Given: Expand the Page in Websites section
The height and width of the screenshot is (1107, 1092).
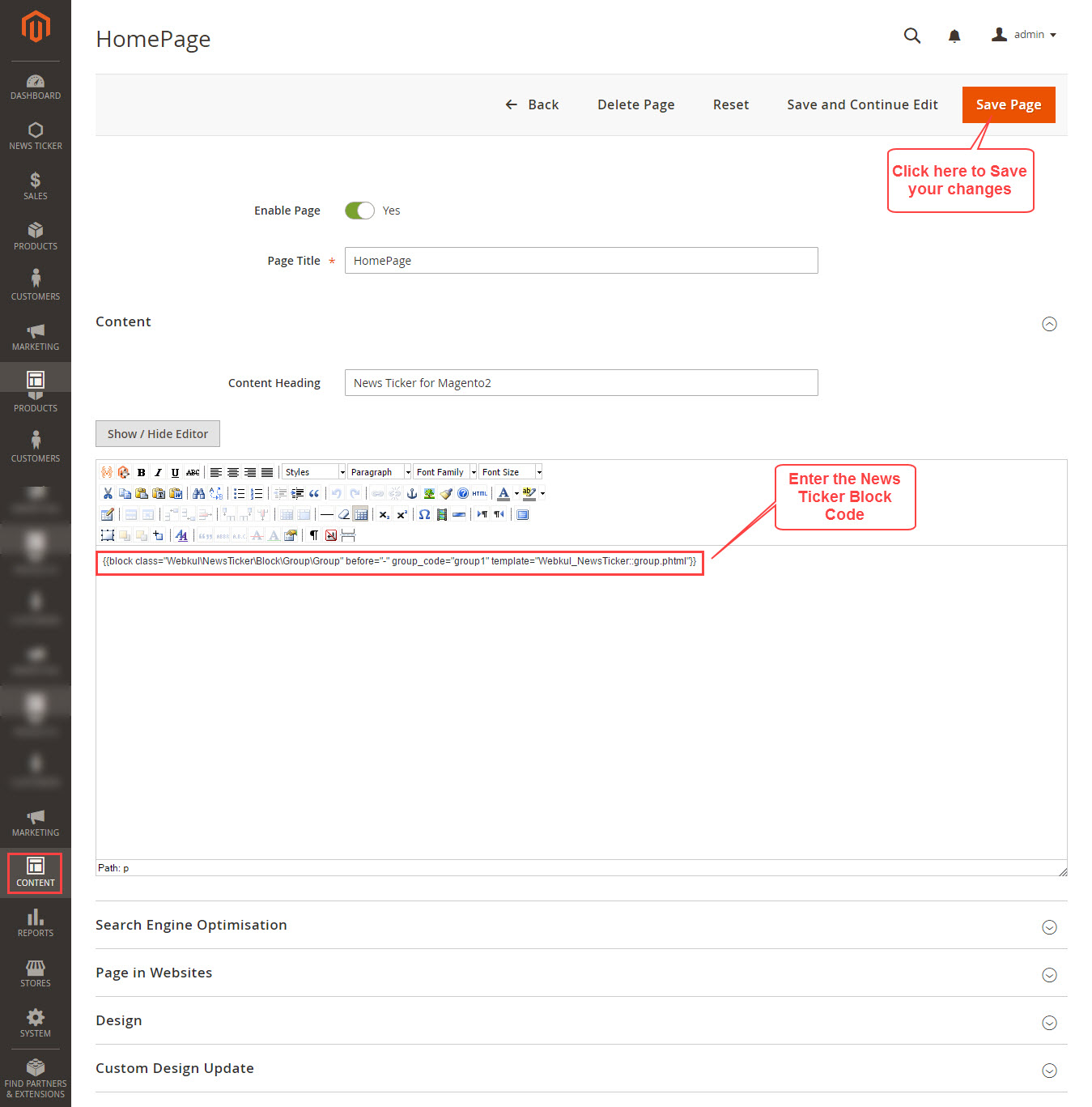Looking at the screenshot, I should click(1050, 975).
